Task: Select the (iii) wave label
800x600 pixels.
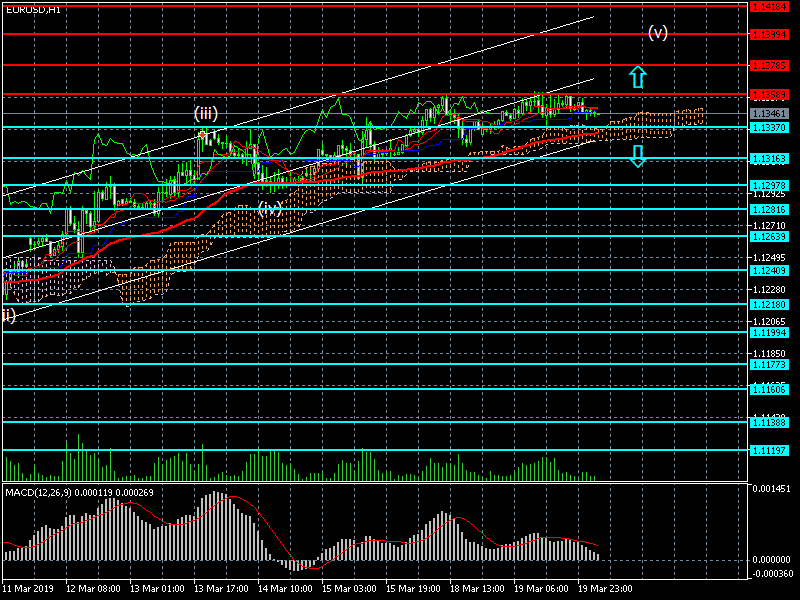Action: click(206, 113)
